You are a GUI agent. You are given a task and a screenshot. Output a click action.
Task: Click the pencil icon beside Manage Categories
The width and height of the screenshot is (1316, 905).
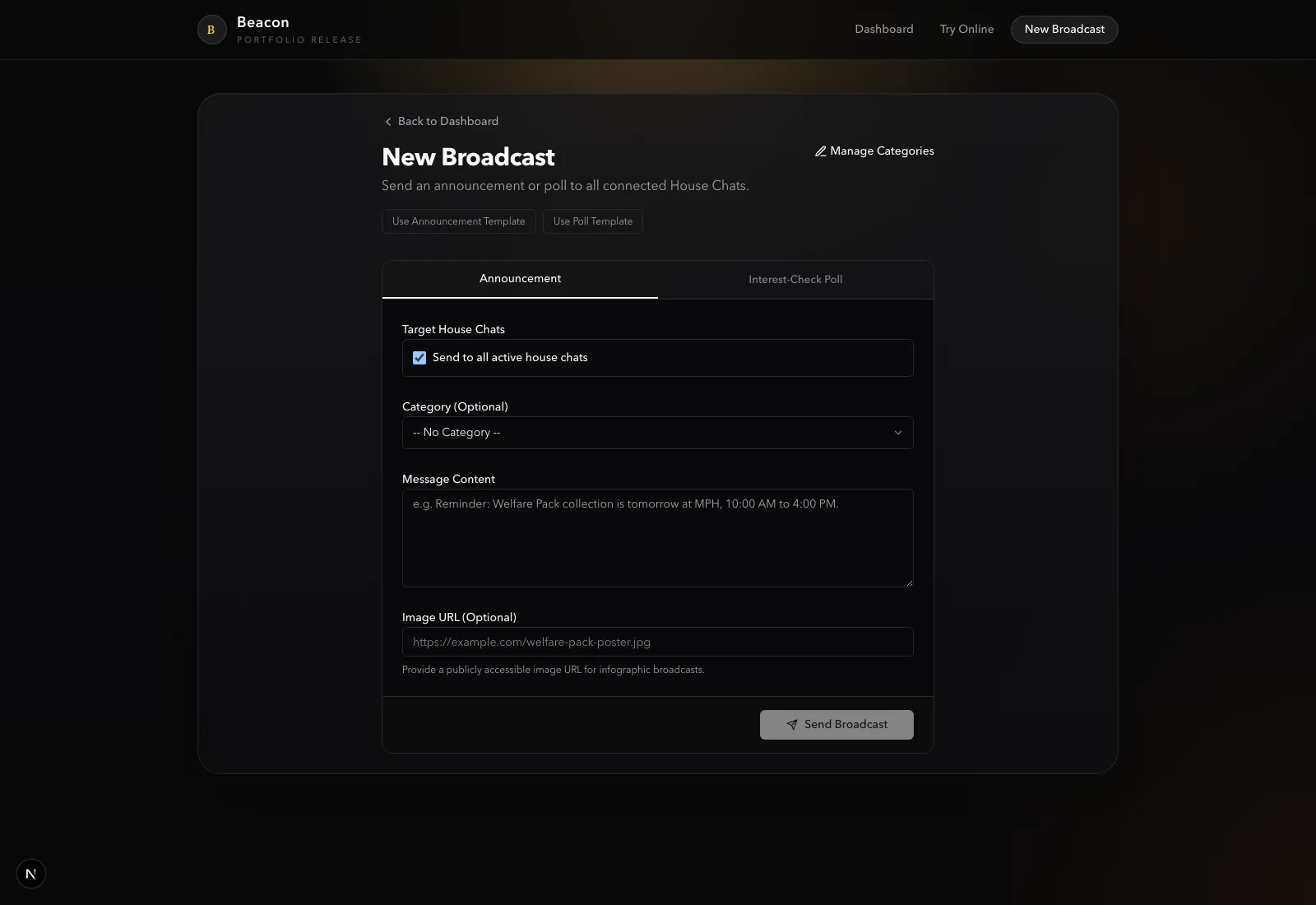819,151
